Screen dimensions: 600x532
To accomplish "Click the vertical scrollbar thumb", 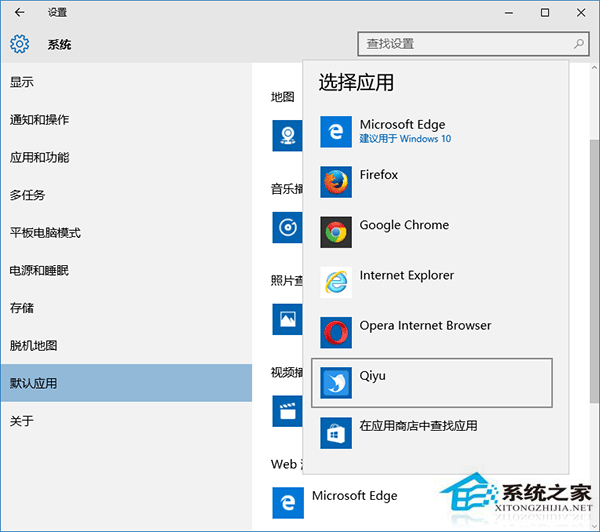I will [594, 271].
